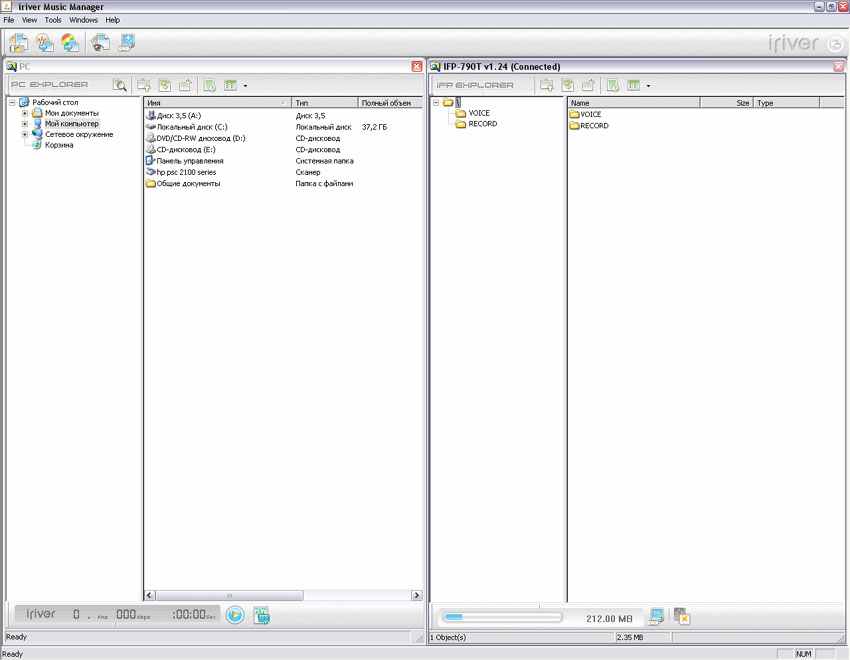Click the green refresh icon in the IFP Explorer toolbar
The image size is (850, 660).
pos(568,85)
